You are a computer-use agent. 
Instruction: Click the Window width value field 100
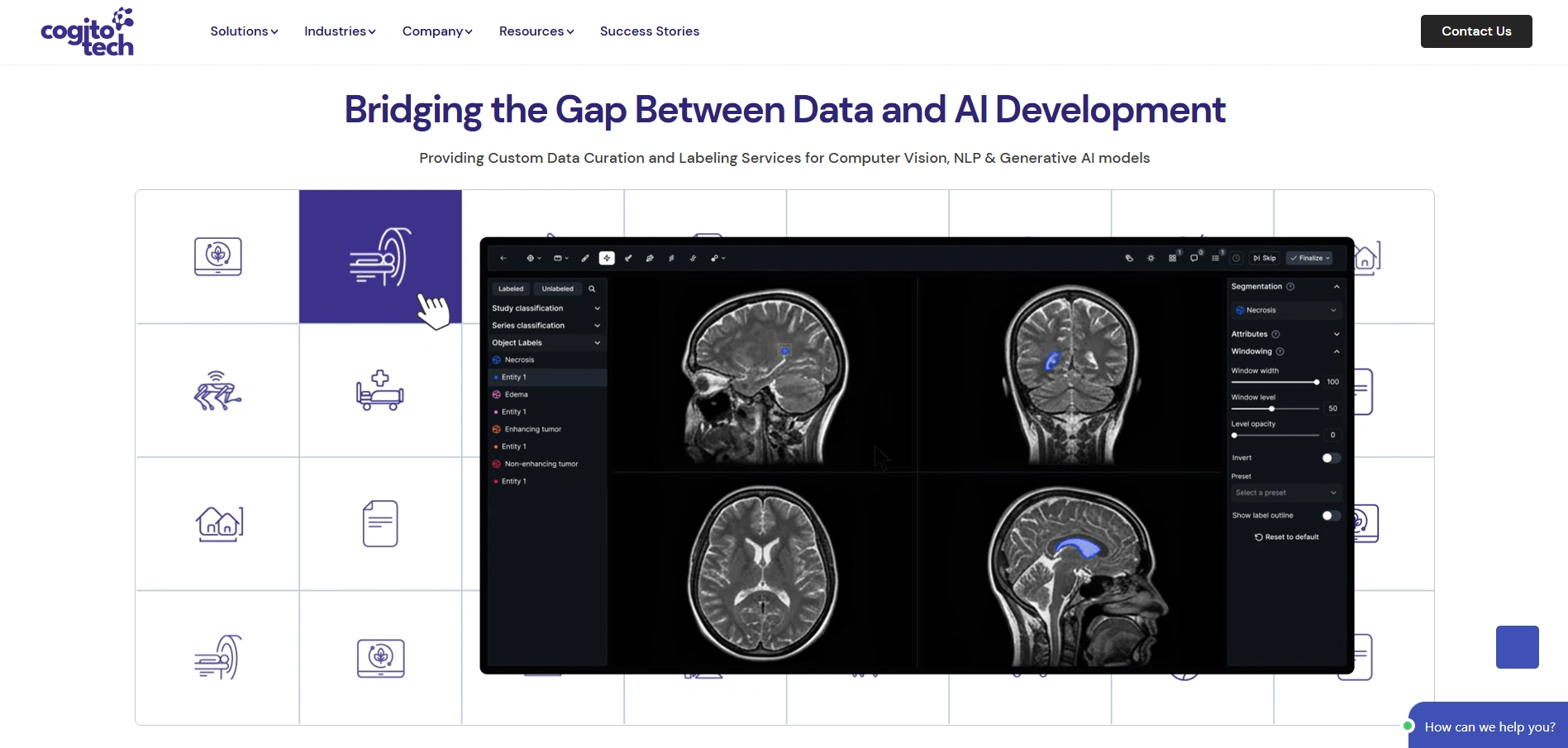1332,382
